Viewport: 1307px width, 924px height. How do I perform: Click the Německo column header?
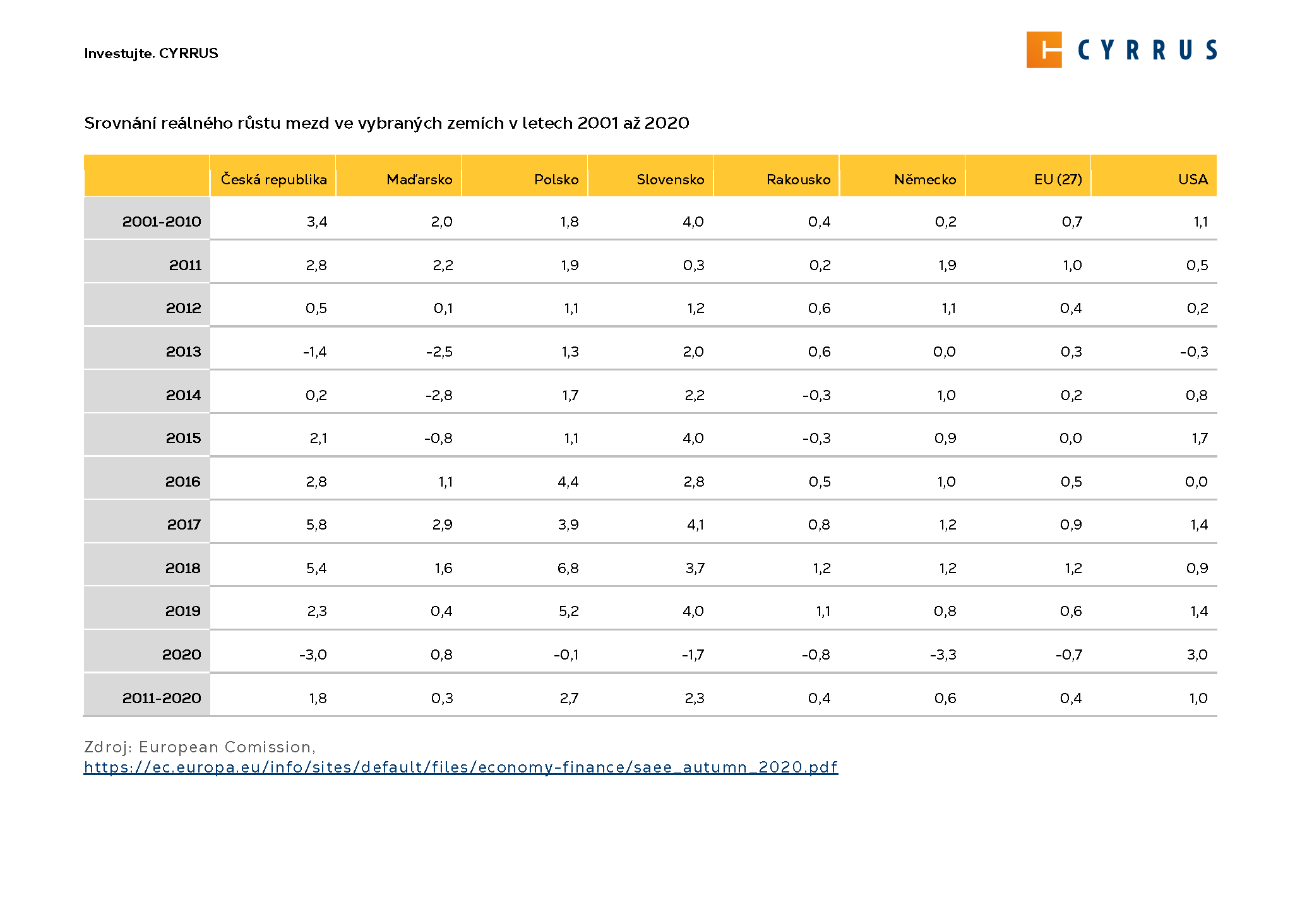coord(925,179)
